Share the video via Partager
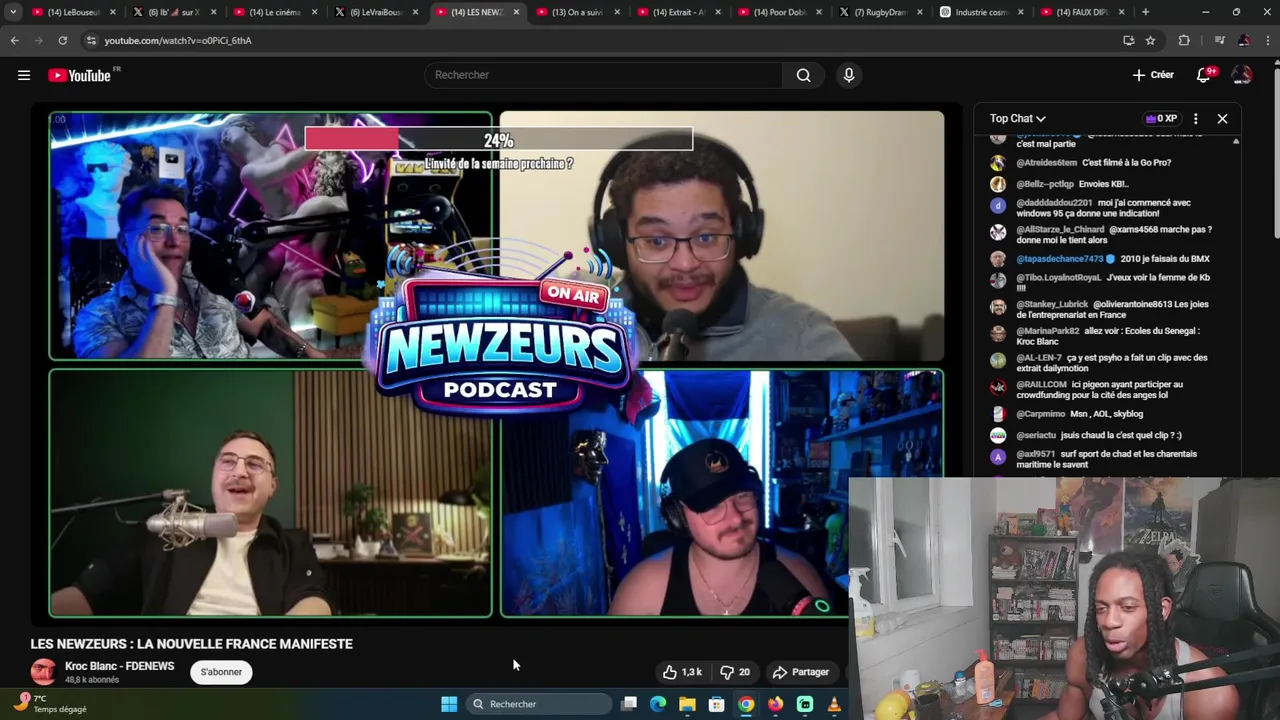The height and width of the screenshot is (720, 1280). 801,672
